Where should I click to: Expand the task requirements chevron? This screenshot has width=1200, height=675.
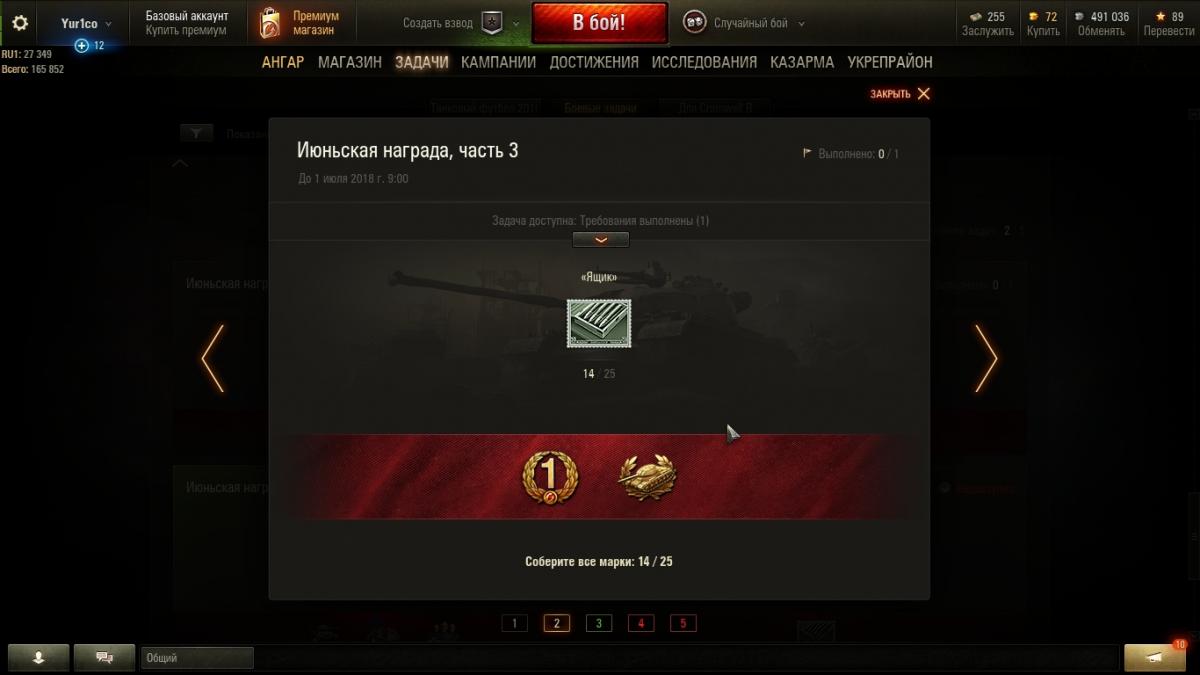600,240
